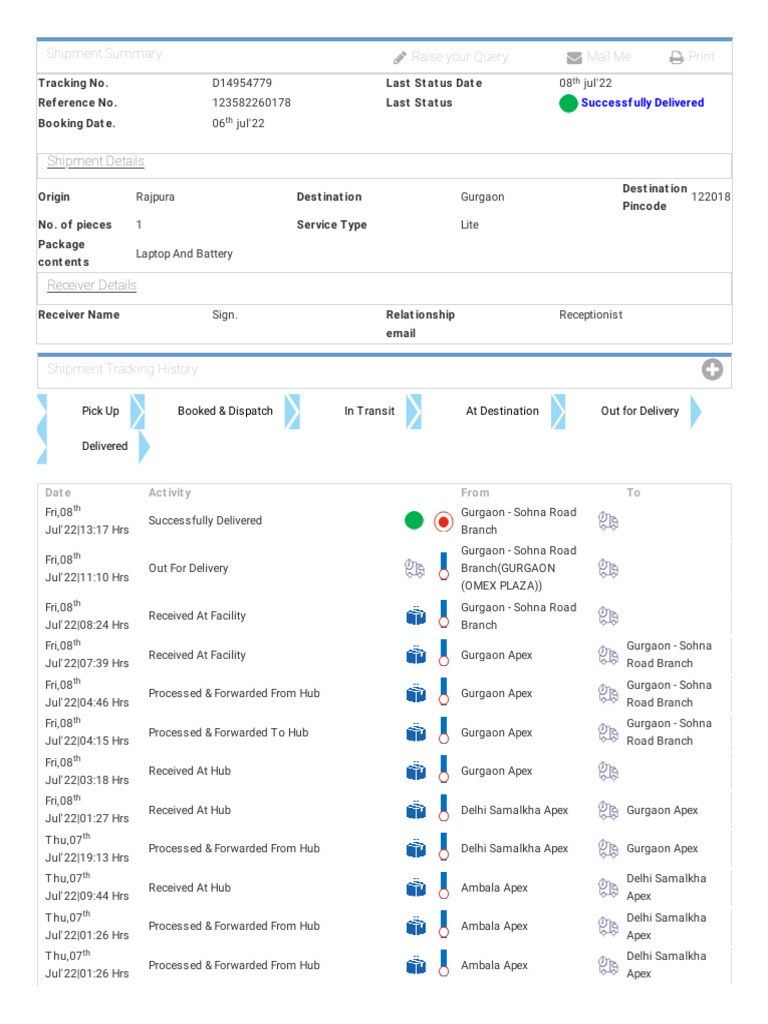This screenshot has width=768, height=1024.
Task: Click green status indicator beside Last Status
Action: pyautogui.click(x=568, y=103)
